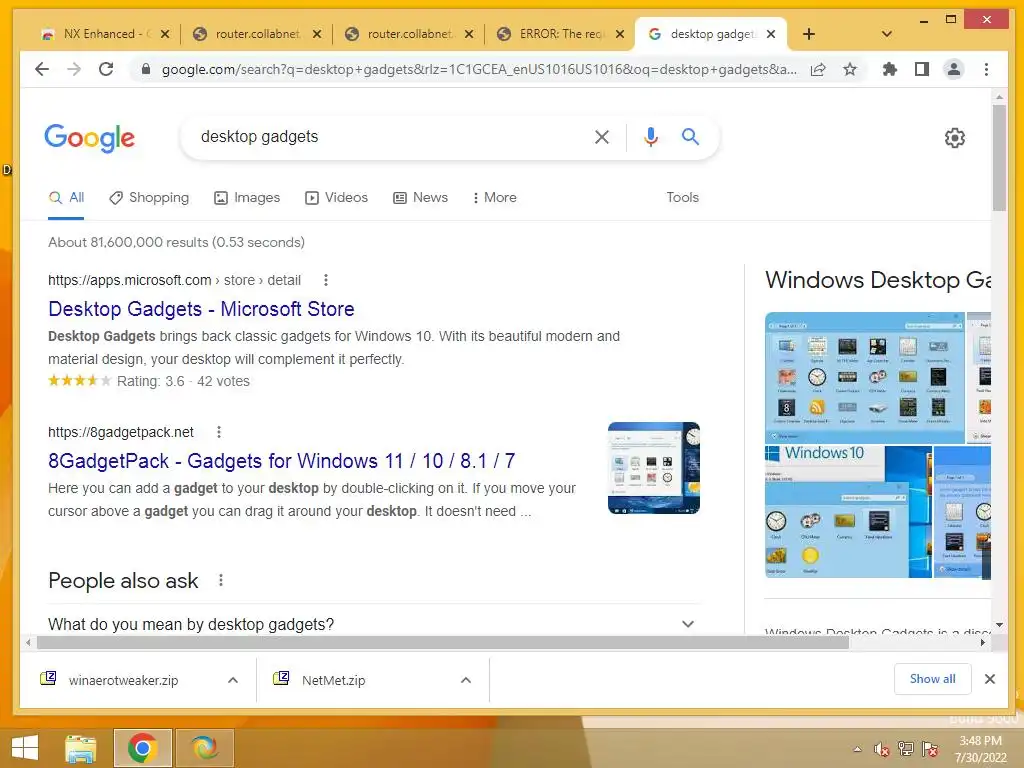Expand winaerotweaker.zip download options
Screen dimensions: 1024x768
[232, 680]
